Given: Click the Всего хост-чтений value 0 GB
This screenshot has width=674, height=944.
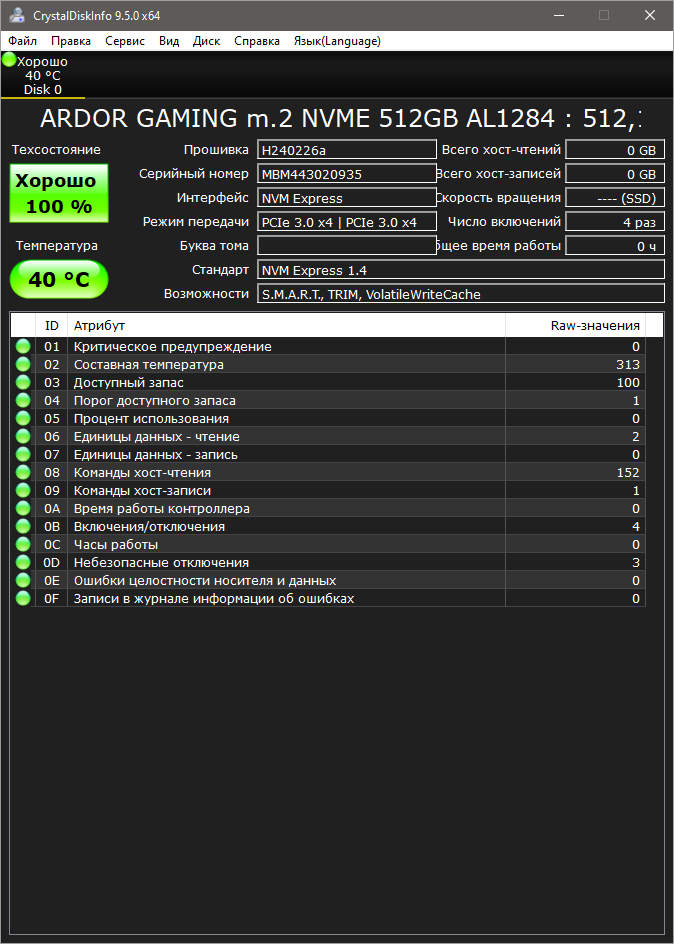Looking at the screenshot, I should (x=615, y=150).
